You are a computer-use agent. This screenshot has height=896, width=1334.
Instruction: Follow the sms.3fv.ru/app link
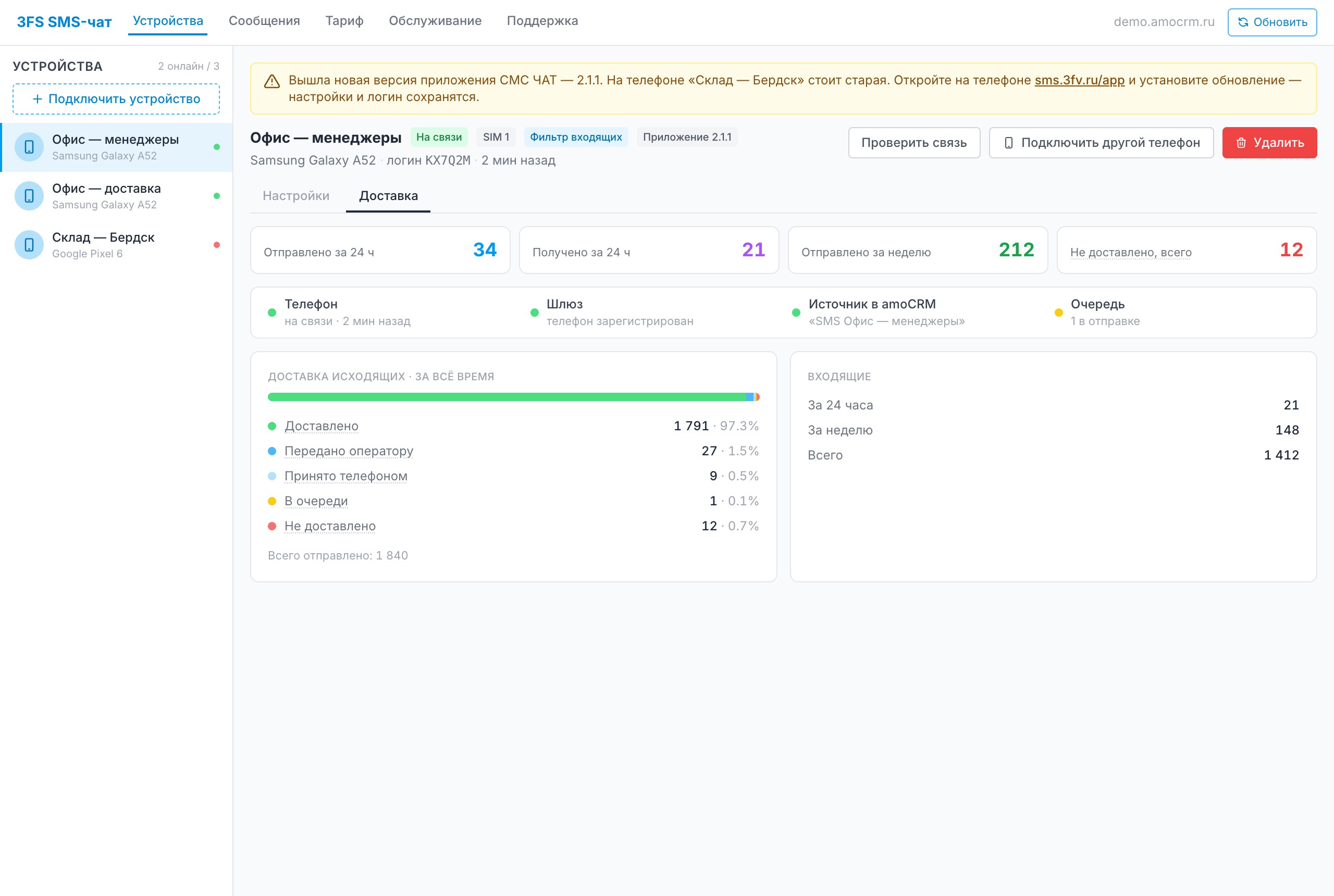tap(1079, 81)
